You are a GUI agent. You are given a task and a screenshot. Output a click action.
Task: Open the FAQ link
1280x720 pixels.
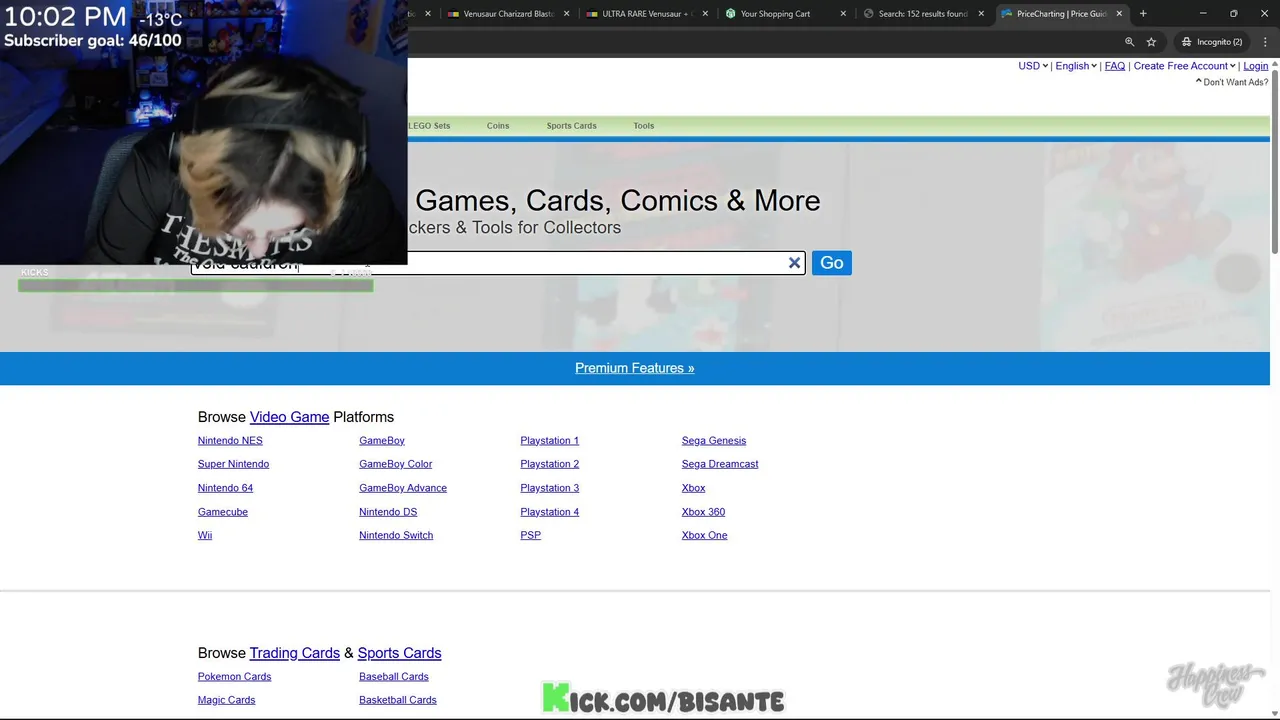tap(1115, 66)
